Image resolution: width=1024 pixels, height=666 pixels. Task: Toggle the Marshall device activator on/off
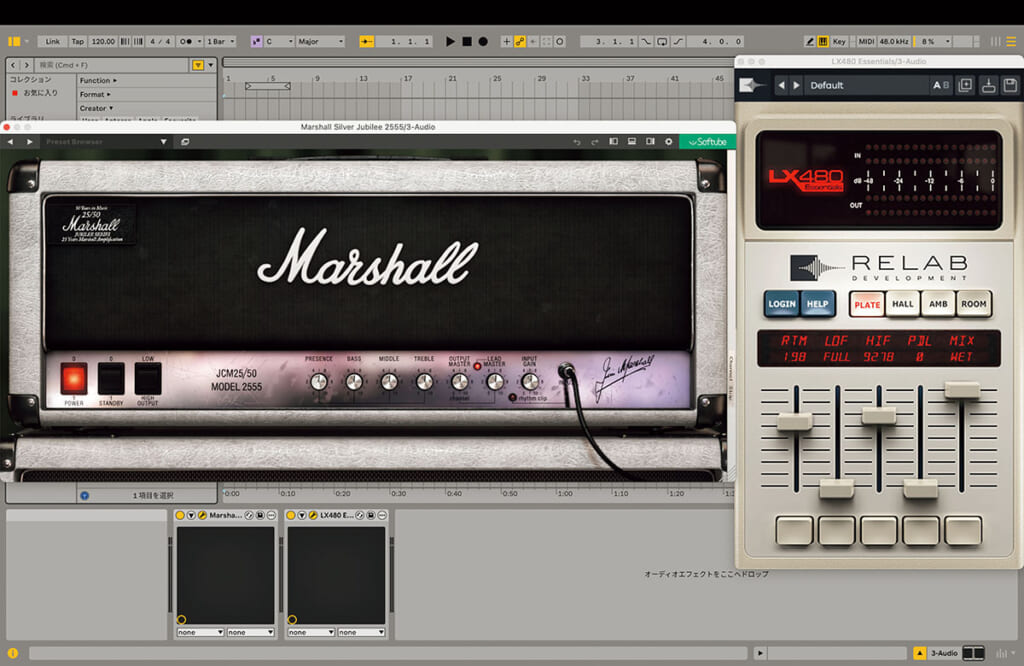180,515
